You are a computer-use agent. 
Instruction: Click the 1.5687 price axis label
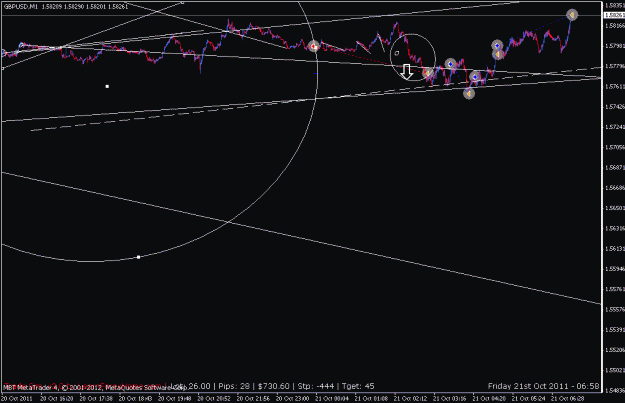coord(615,167)
